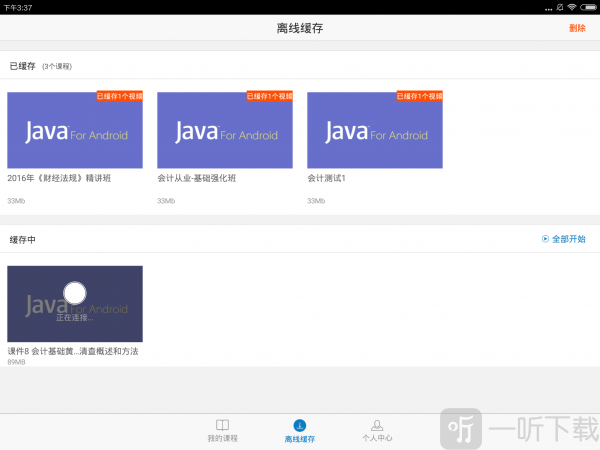Tap the 个人中心 person icon

(x=377, y=425)
